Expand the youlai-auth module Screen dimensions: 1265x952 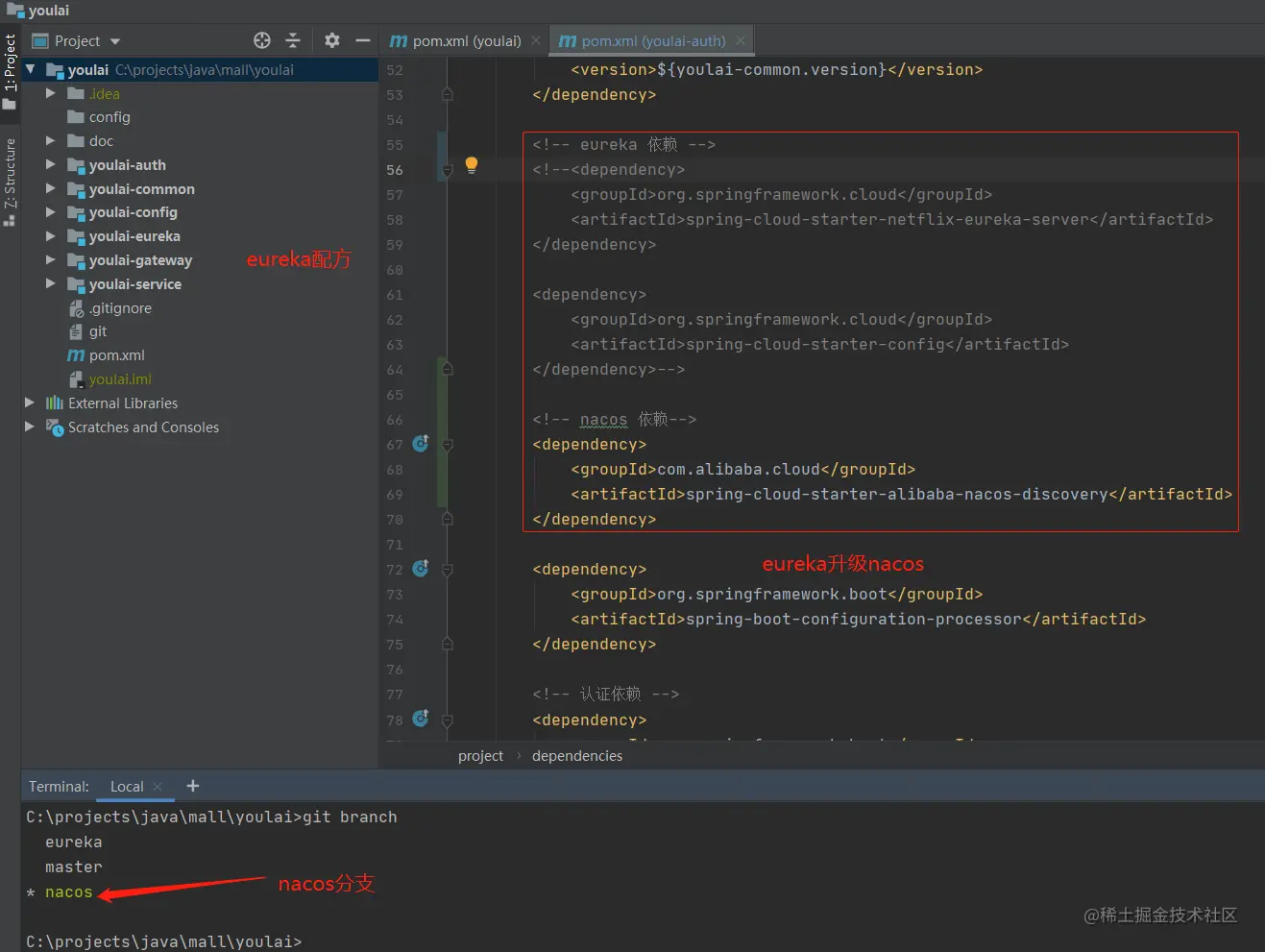tap(51, 165)
